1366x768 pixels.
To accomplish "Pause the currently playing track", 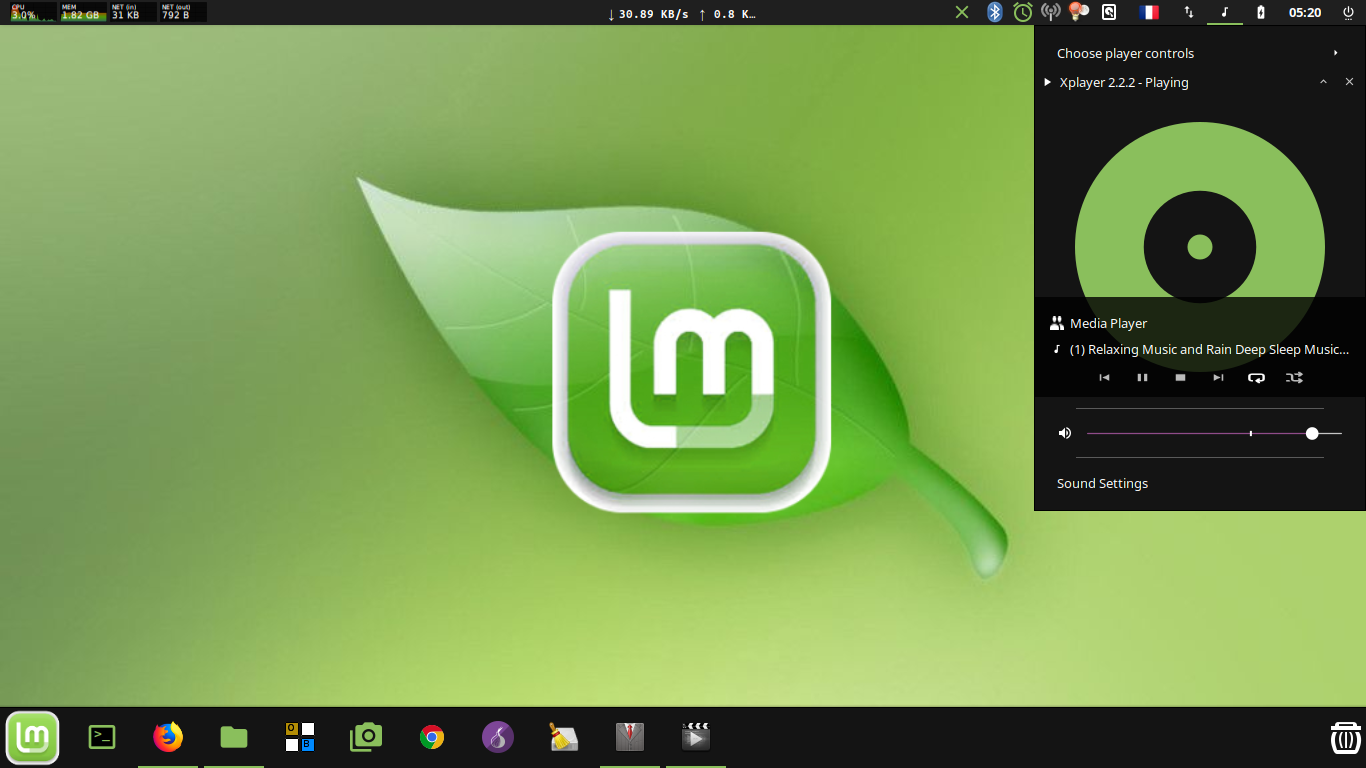I will (x=1142, y=377).
